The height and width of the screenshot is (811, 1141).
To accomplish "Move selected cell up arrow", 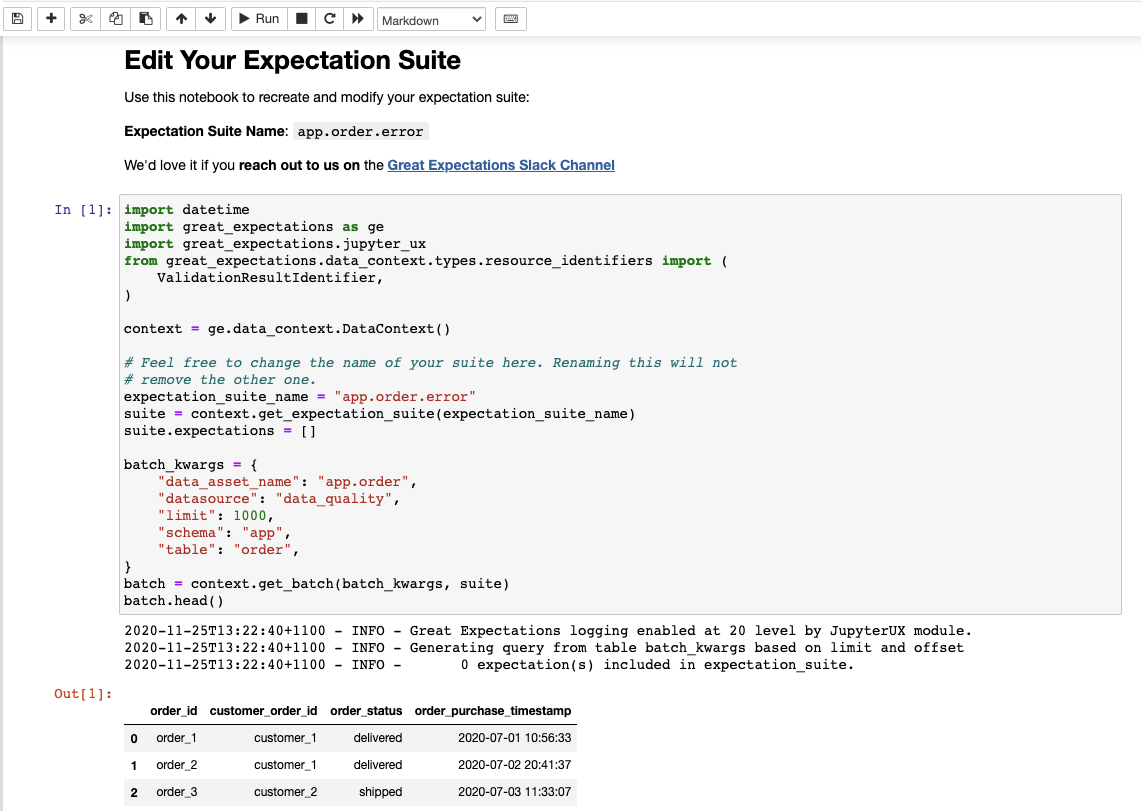I will (181, 19).
